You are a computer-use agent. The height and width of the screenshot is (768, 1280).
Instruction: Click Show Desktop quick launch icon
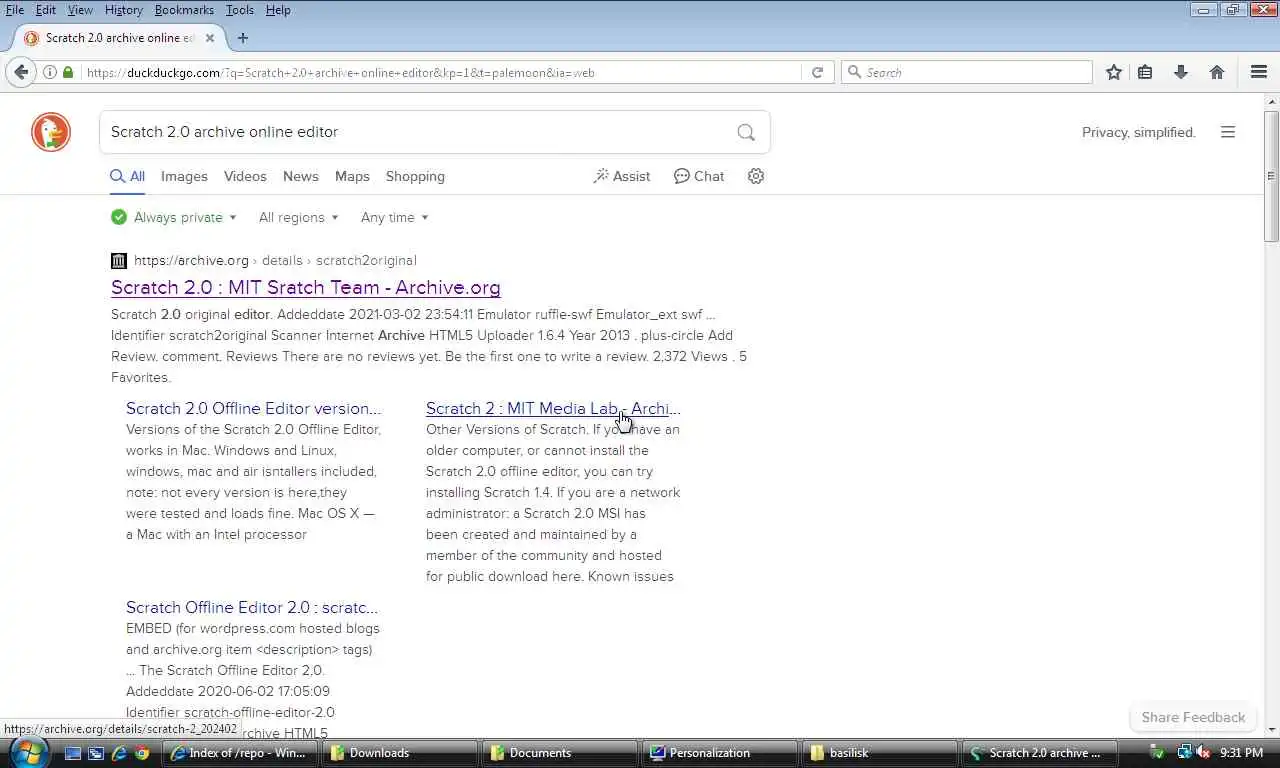click(x=73, y=752)
